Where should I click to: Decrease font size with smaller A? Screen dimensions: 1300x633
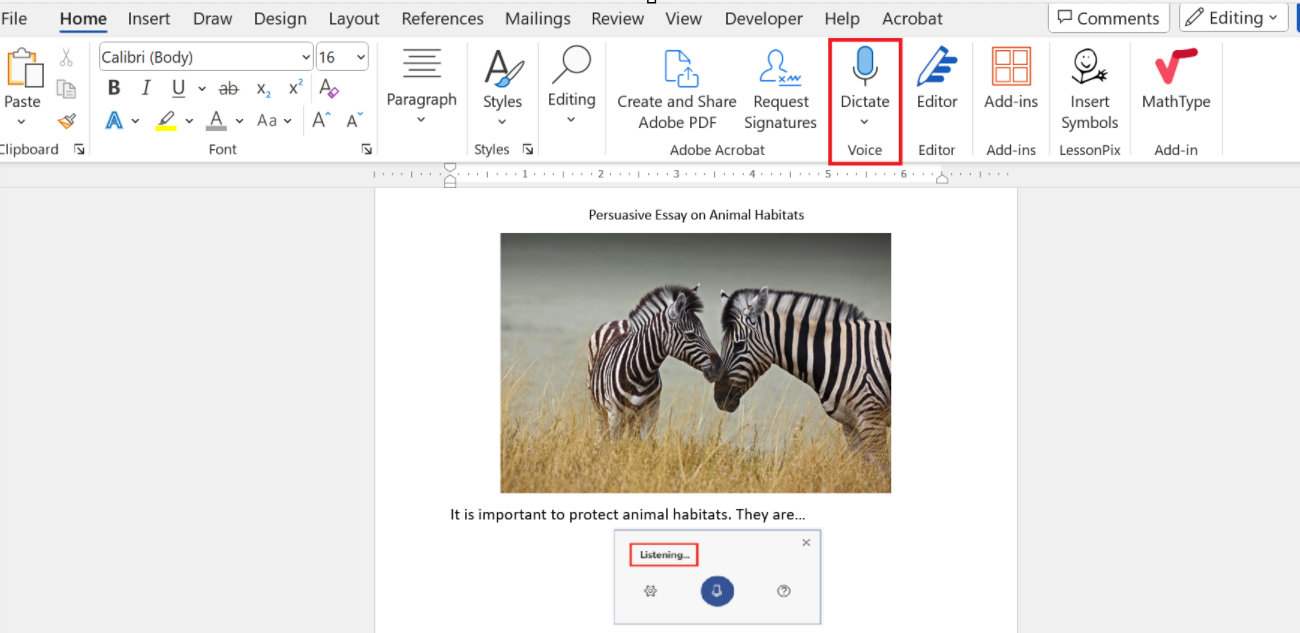(x=354, y=120)
